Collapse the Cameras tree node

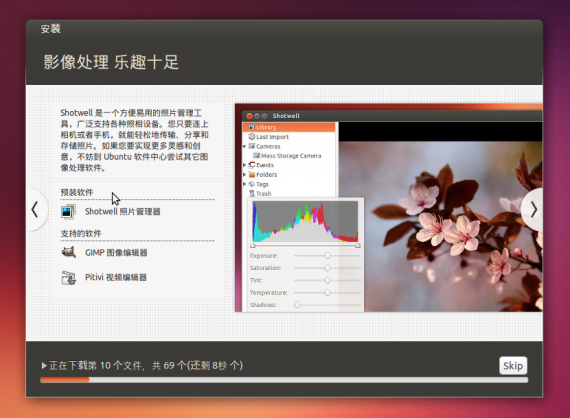[x=245, y=146]
